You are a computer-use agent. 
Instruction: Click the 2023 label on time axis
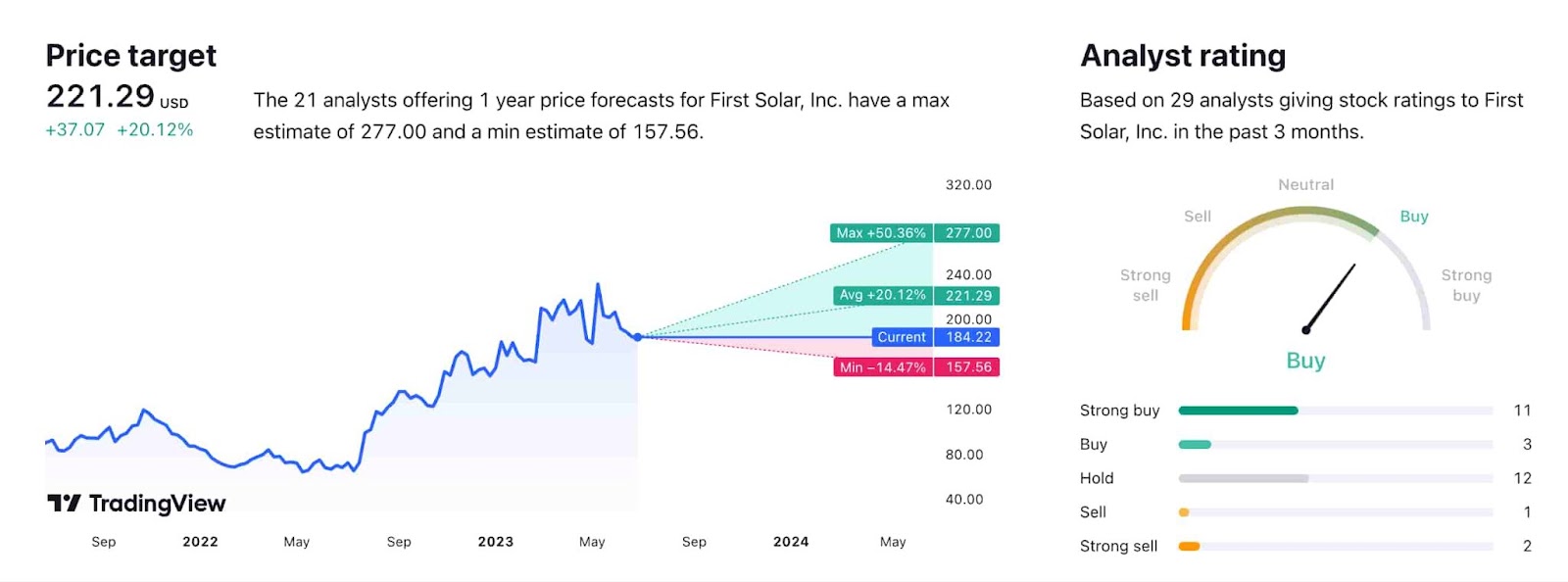pos(496,542)
